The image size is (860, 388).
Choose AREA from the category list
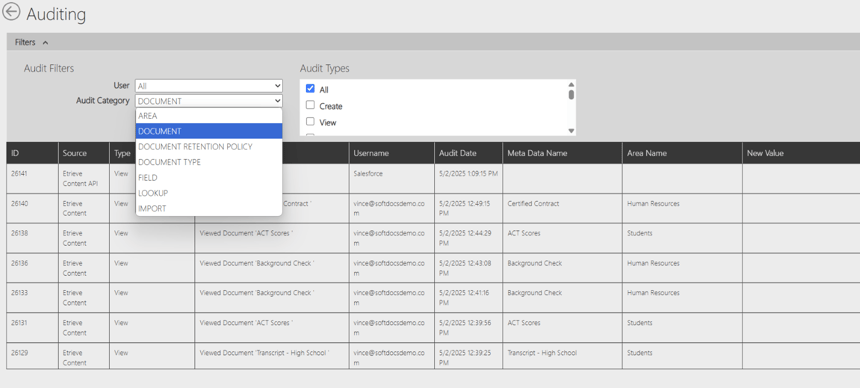(x=209, y=116)
